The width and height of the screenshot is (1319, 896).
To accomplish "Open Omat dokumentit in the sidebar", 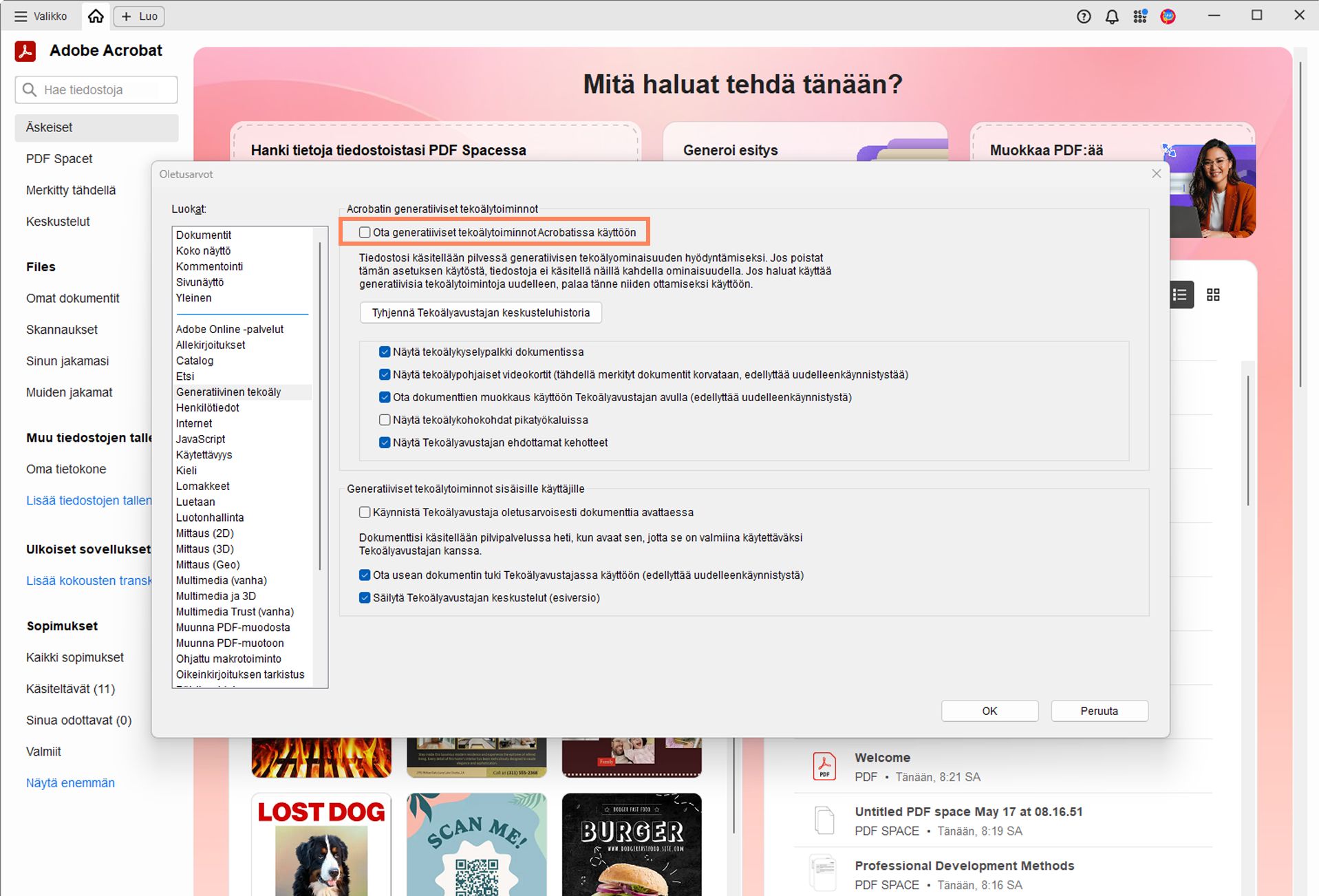I will 73,298.
